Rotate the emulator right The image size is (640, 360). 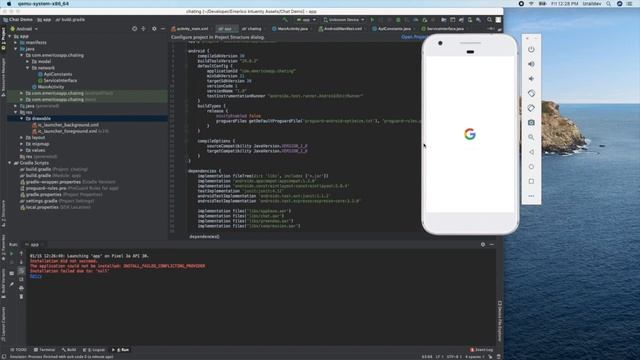pos(531,108)
